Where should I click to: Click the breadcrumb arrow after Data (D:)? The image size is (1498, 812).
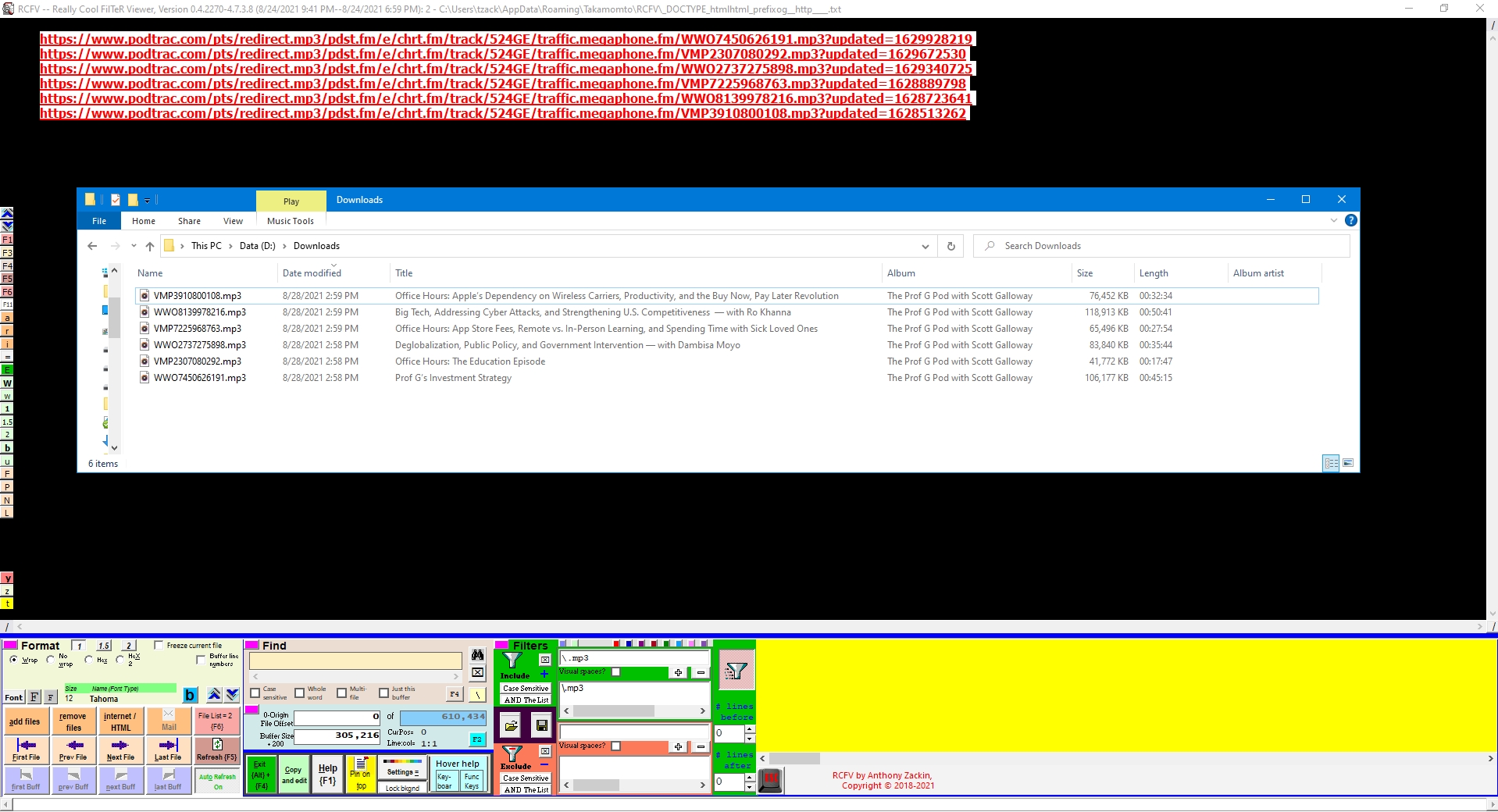point(284,246)
